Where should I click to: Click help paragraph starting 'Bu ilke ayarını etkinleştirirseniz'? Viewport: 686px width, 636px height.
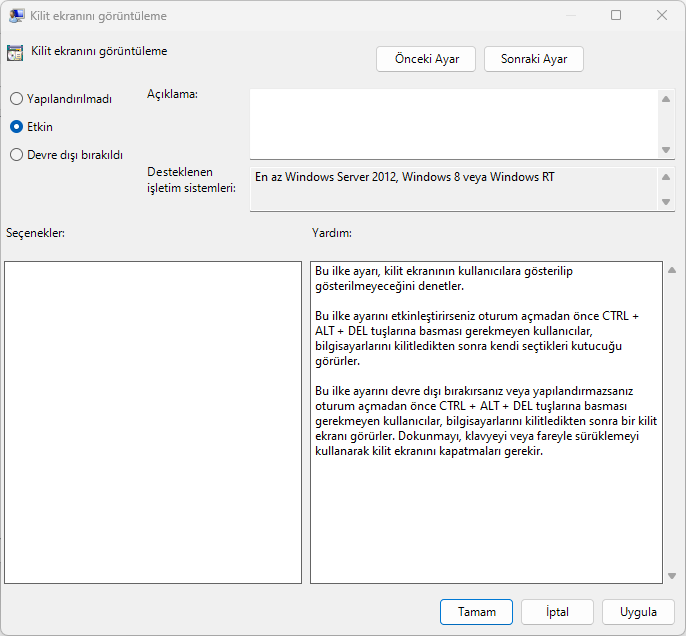[x=476, y=338]
